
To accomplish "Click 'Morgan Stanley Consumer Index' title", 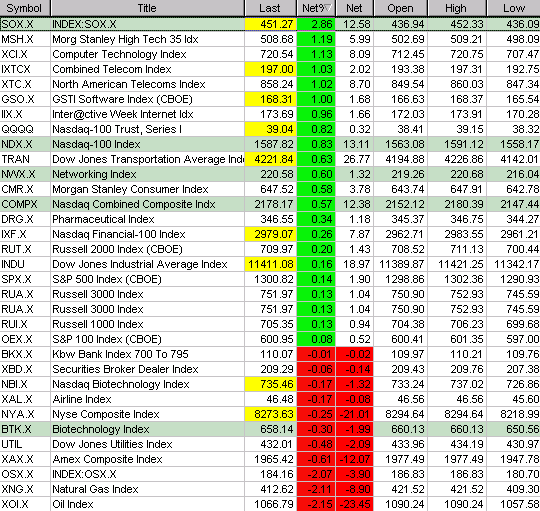I will 131,189.
